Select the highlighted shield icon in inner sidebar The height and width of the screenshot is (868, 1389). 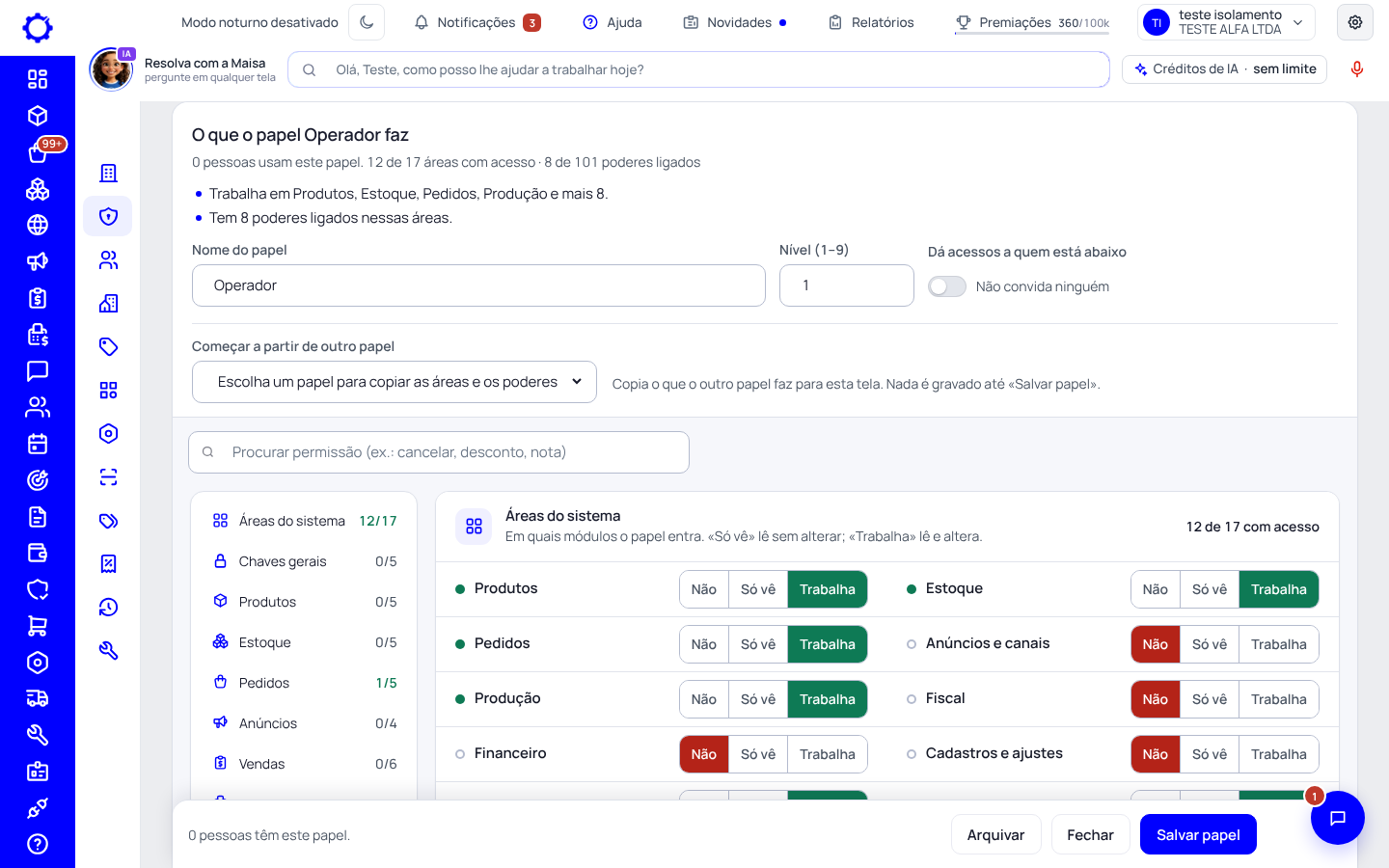[x=108, y=216]
